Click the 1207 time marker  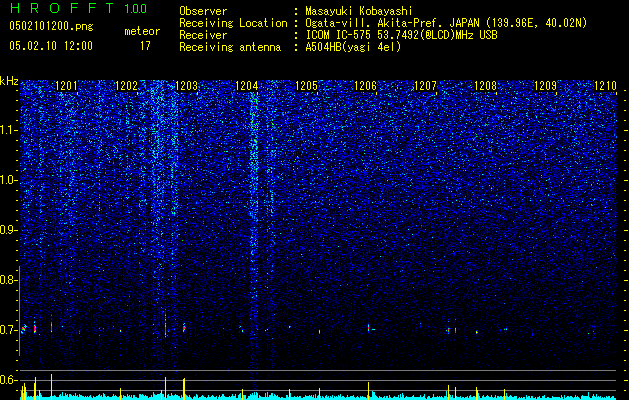click(x=425, y=86)
